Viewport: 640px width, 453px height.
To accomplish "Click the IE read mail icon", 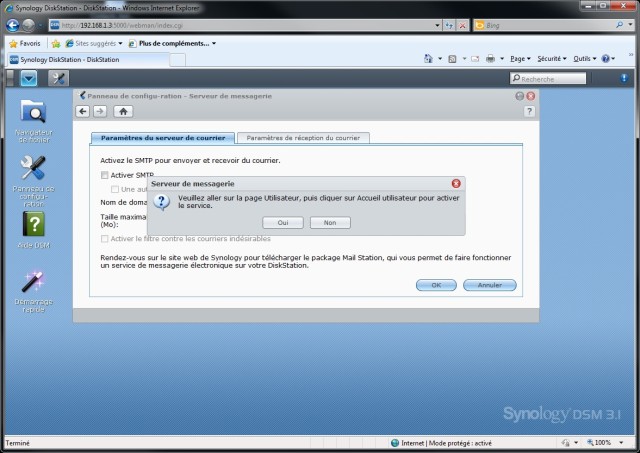I will click(x=475, y=59).
